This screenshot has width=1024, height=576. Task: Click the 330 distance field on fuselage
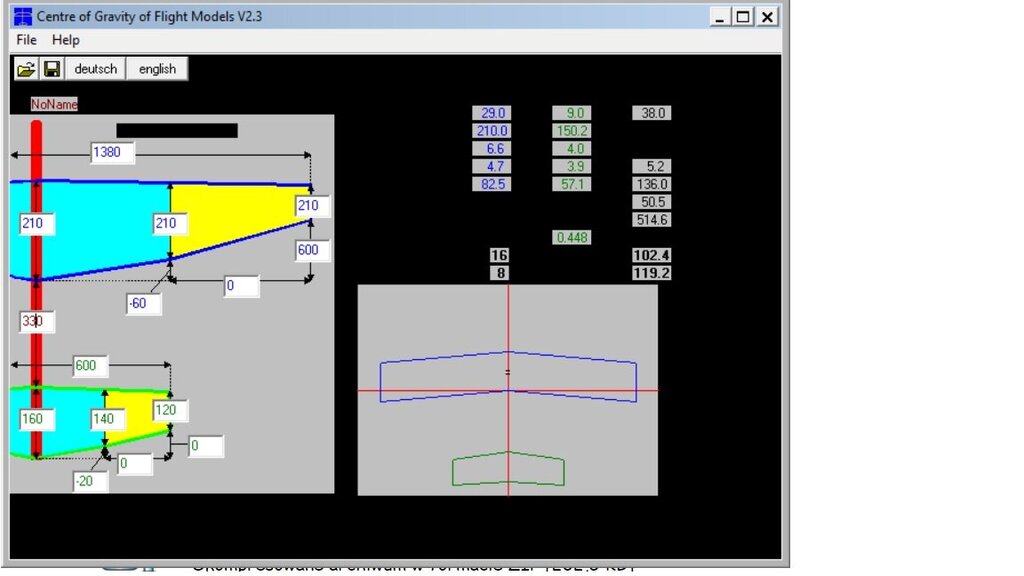[38, 322]
